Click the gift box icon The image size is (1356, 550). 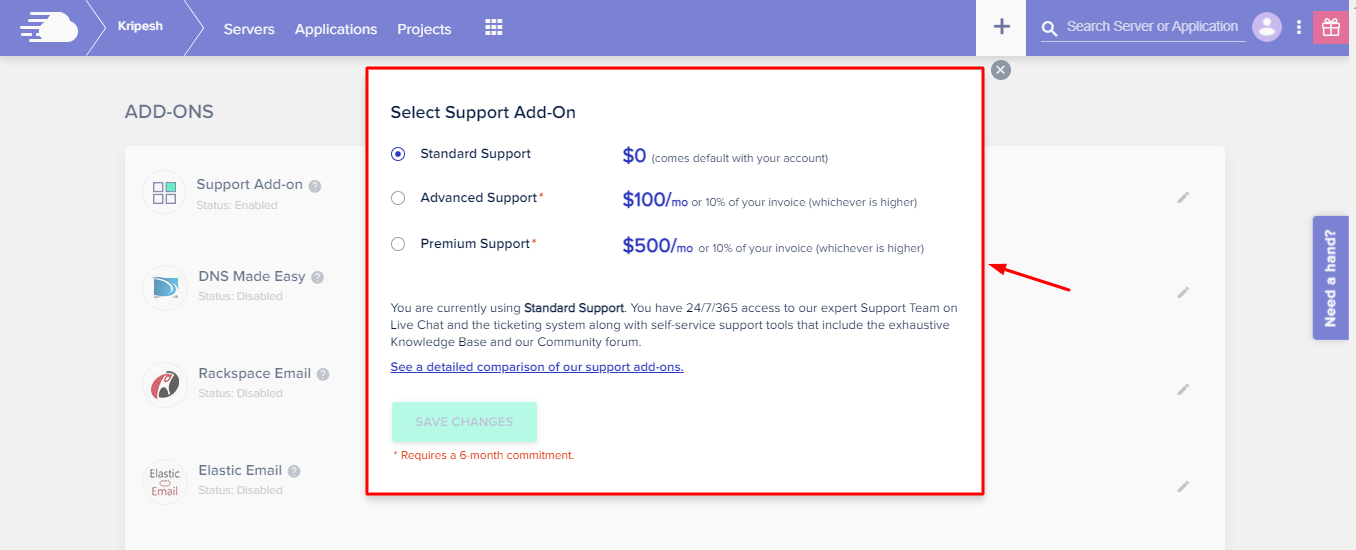[1330, 27]
